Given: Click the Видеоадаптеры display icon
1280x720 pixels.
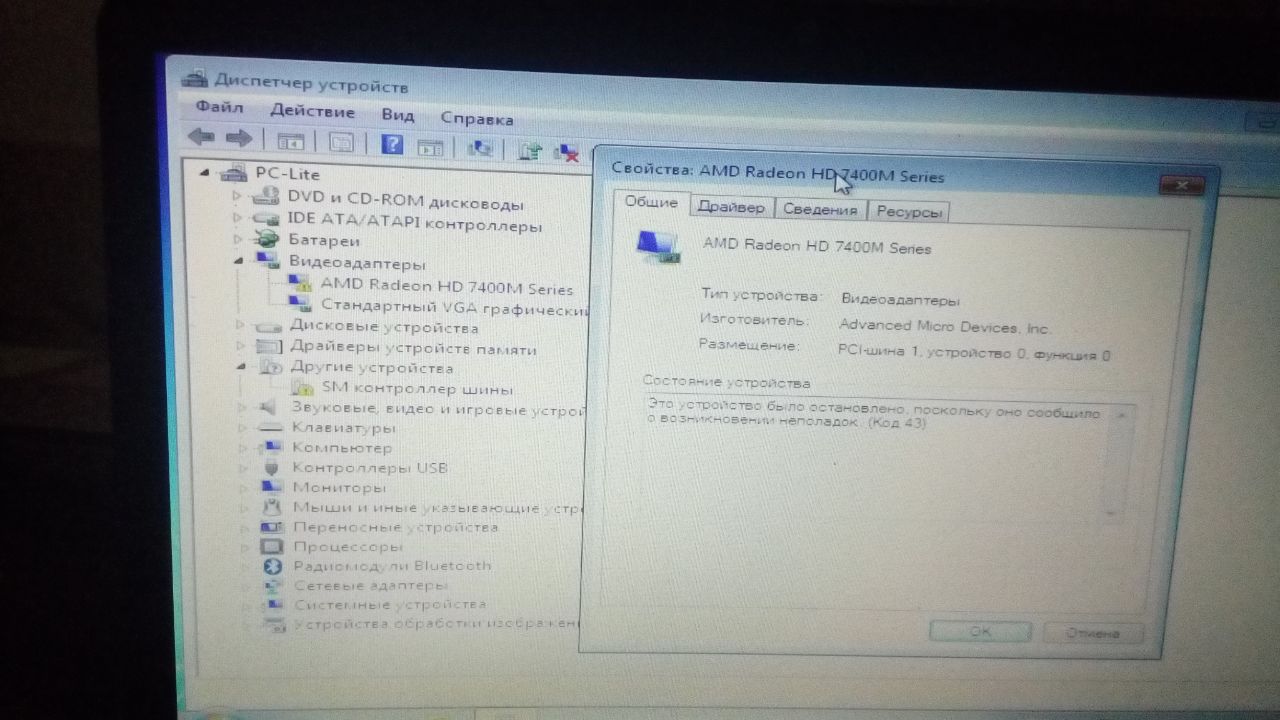Looking at the screenshot, I should [268, 261].
